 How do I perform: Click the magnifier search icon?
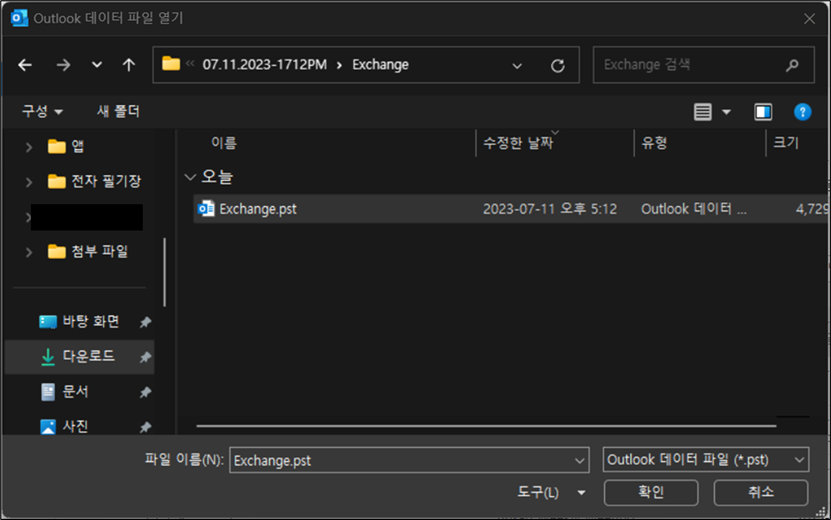(792, 65)
